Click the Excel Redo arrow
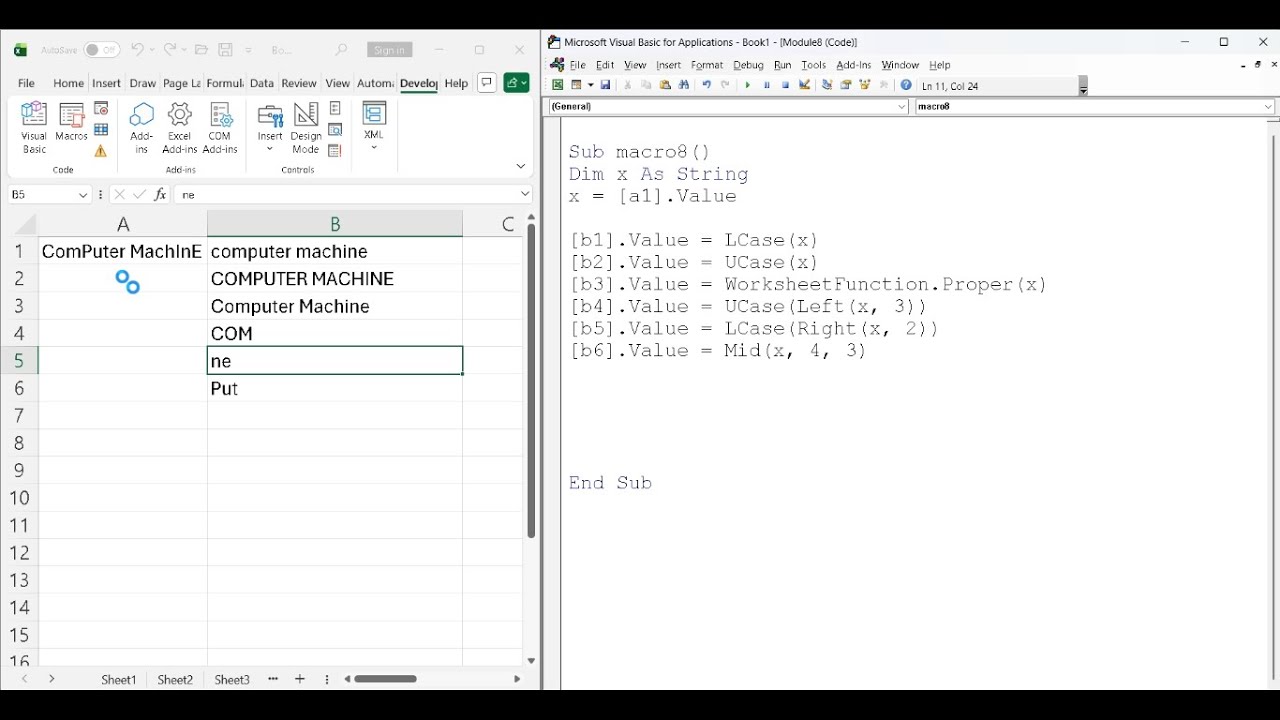Viewport: 1280px width, 720px height. (x=170, y=50)
